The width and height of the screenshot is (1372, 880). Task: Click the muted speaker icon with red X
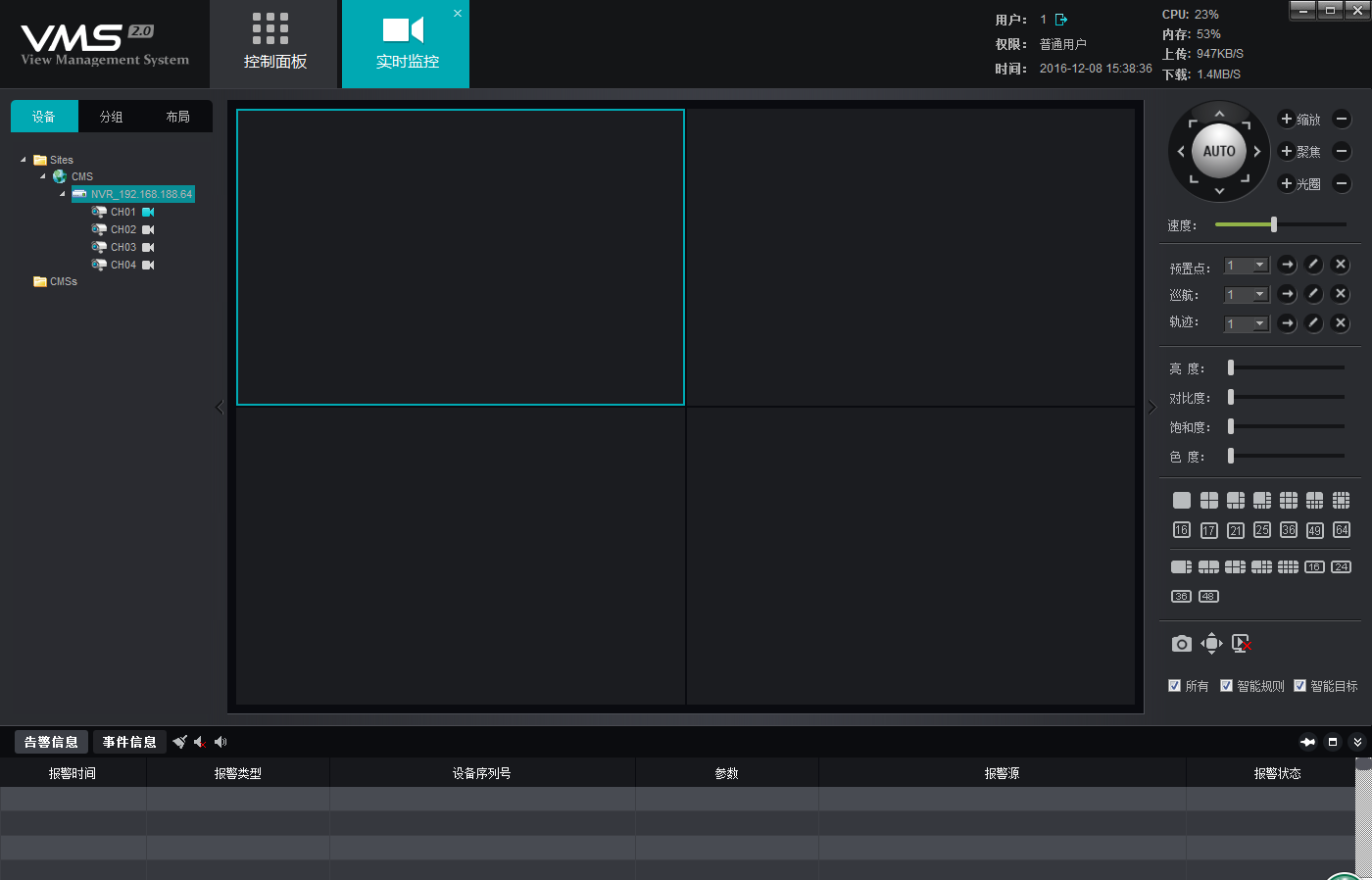(x=200, y=742)
